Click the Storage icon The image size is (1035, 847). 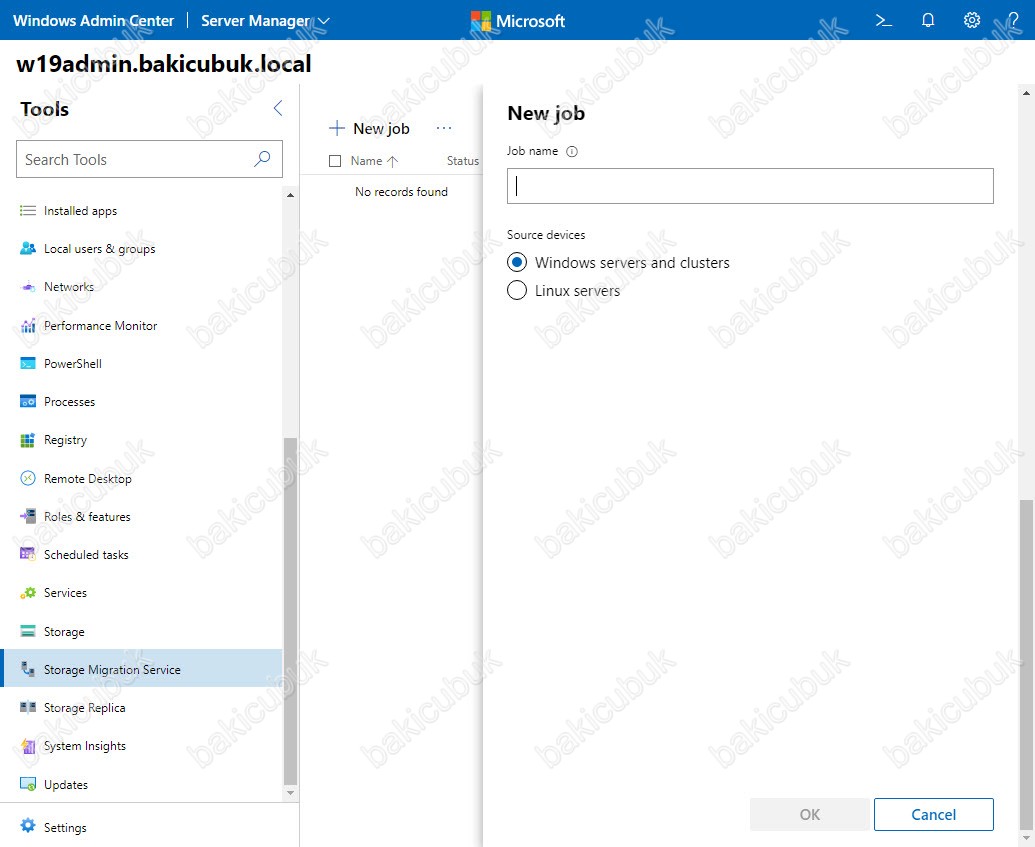pyautogui.click(x=28, y=631)
